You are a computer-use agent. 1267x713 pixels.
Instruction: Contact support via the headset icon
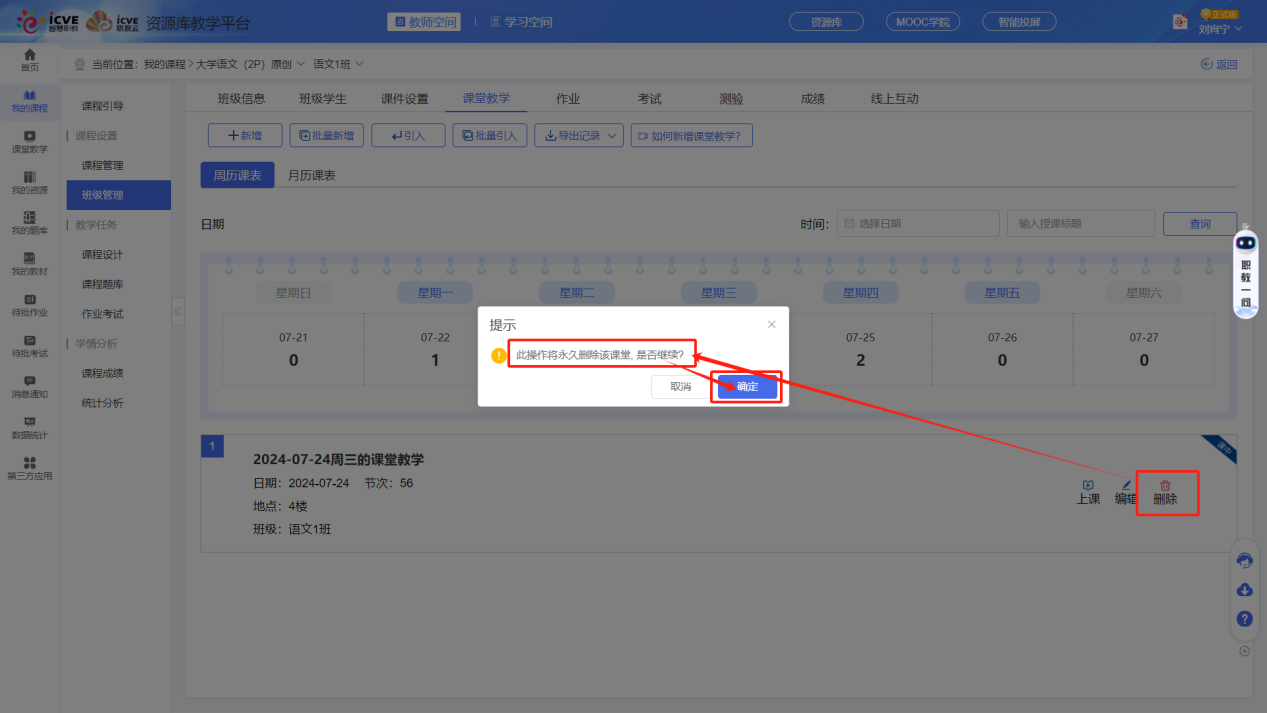(x=1244, y=561)
